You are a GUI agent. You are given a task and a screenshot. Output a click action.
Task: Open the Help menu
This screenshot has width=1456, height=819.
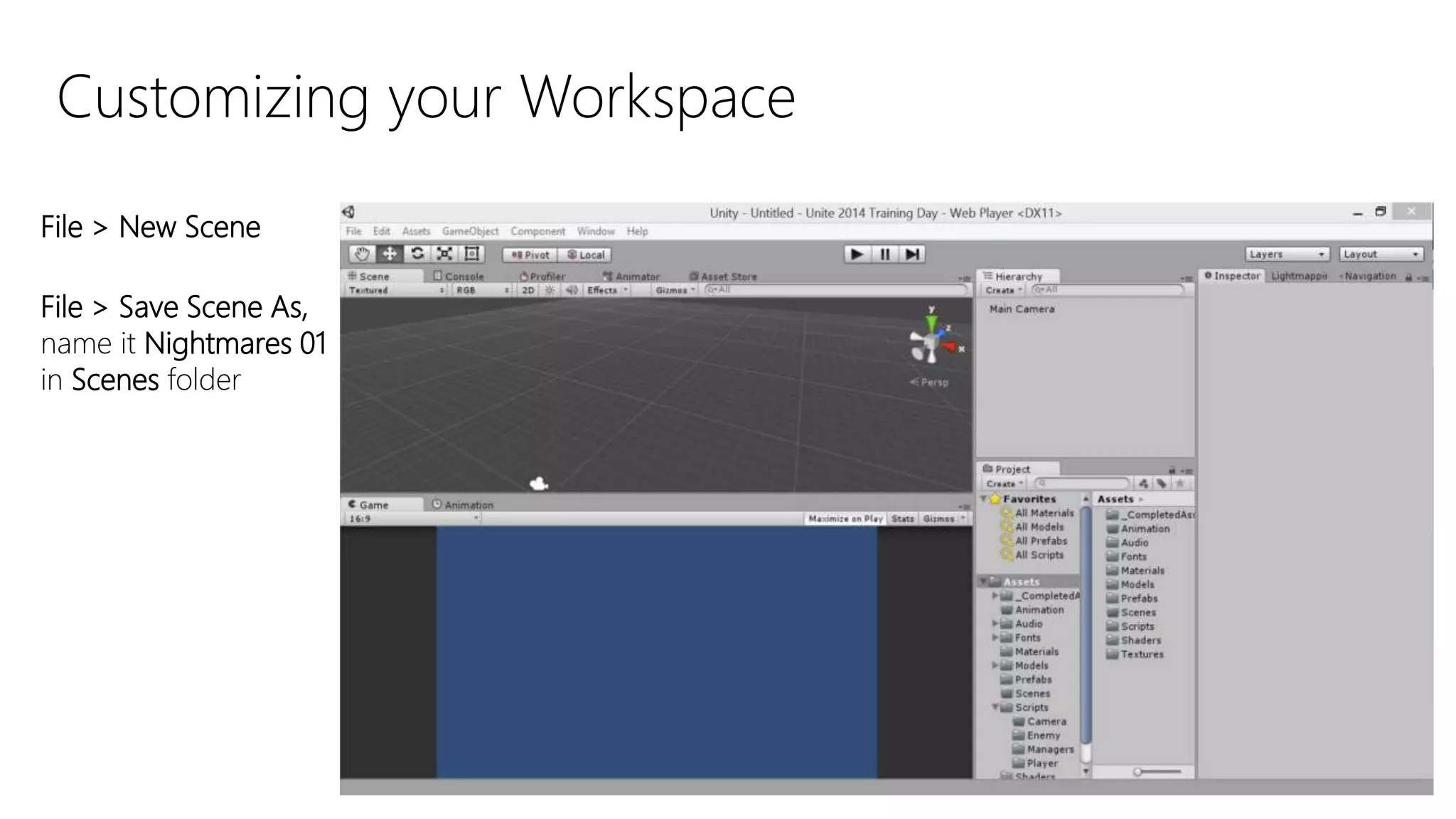tap(637, 231)
